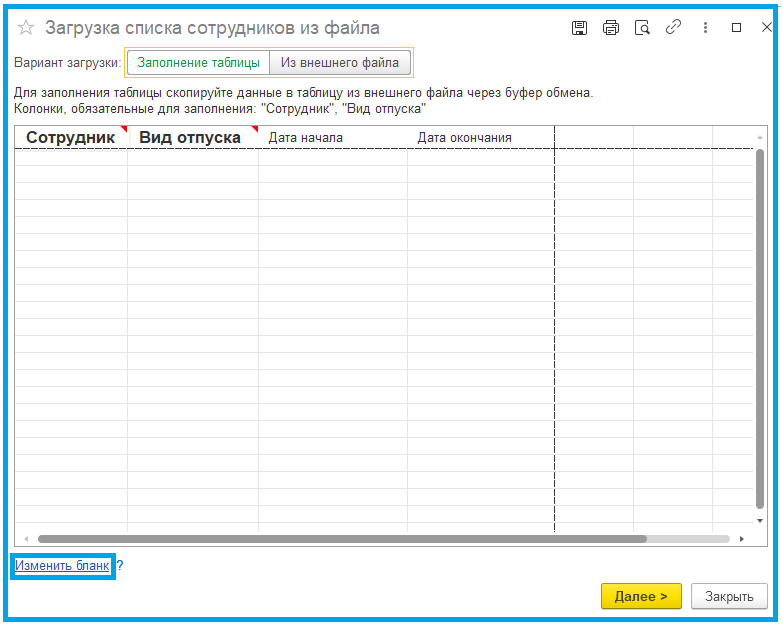The image size is (783, 625).
Task: Select the Дата окончания column header
Action: (464, 138)
